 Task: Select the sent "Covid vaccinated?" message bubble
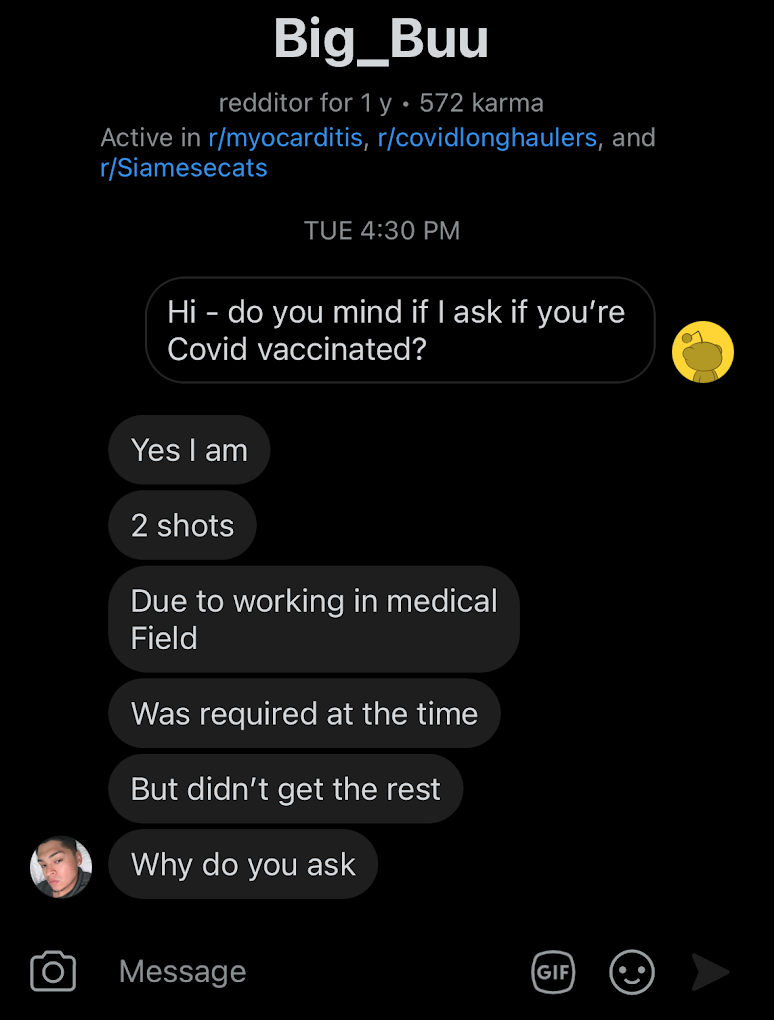pos(400,330)
